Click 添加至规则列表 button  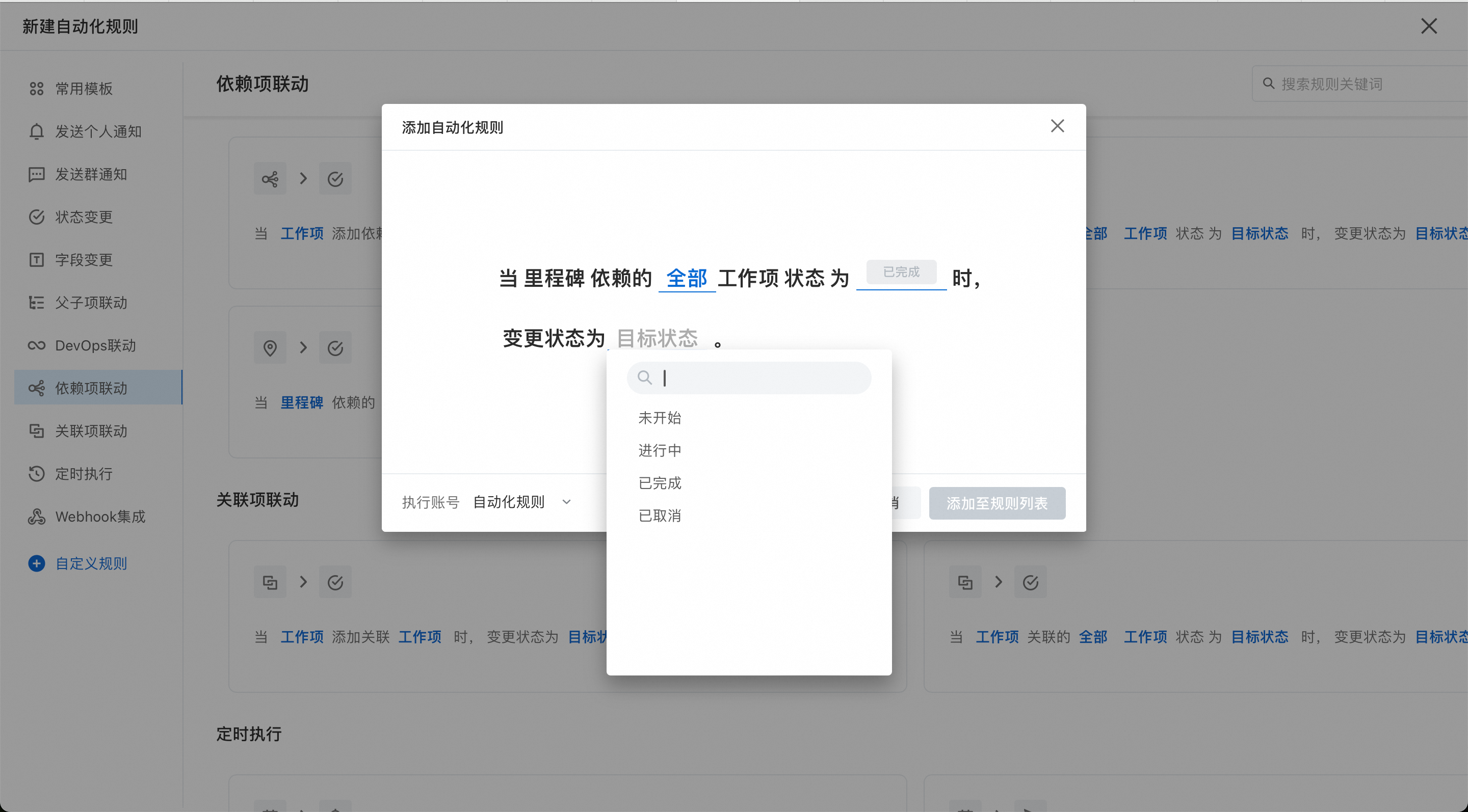(997, 503)
